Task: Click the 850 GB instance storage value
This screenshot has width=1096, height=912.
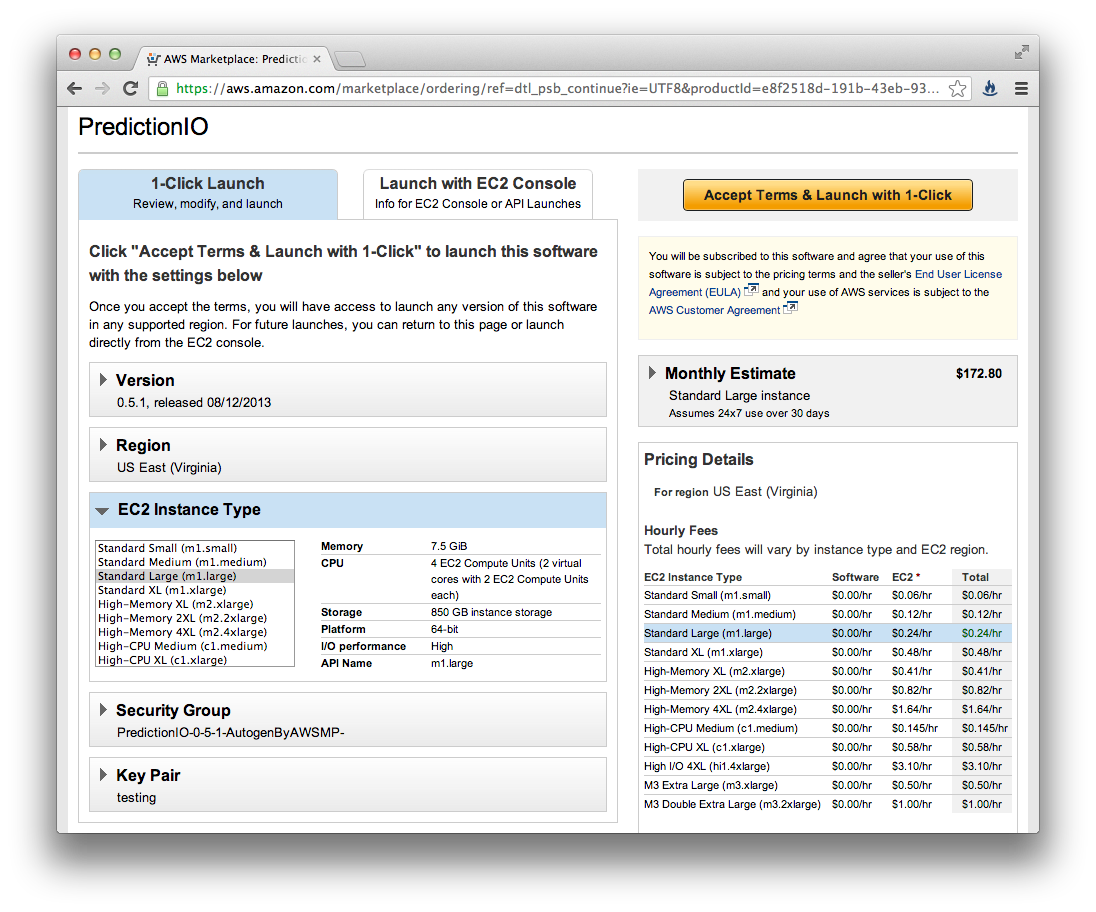Action: (x=491, y=612)
